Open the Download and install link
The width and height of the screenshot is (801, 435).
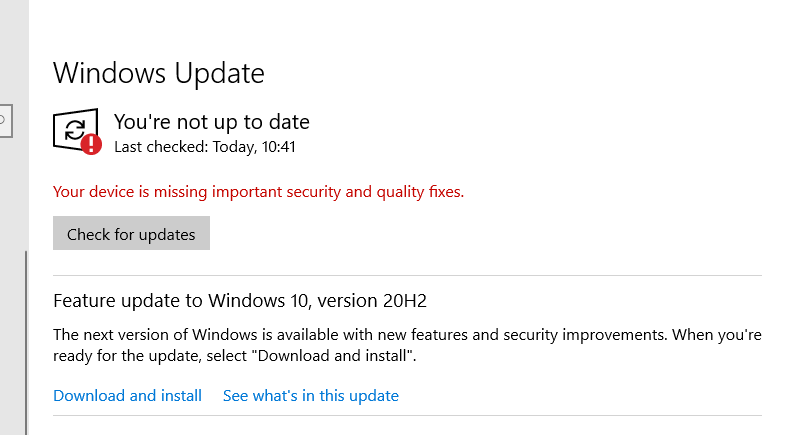[127, 396]
